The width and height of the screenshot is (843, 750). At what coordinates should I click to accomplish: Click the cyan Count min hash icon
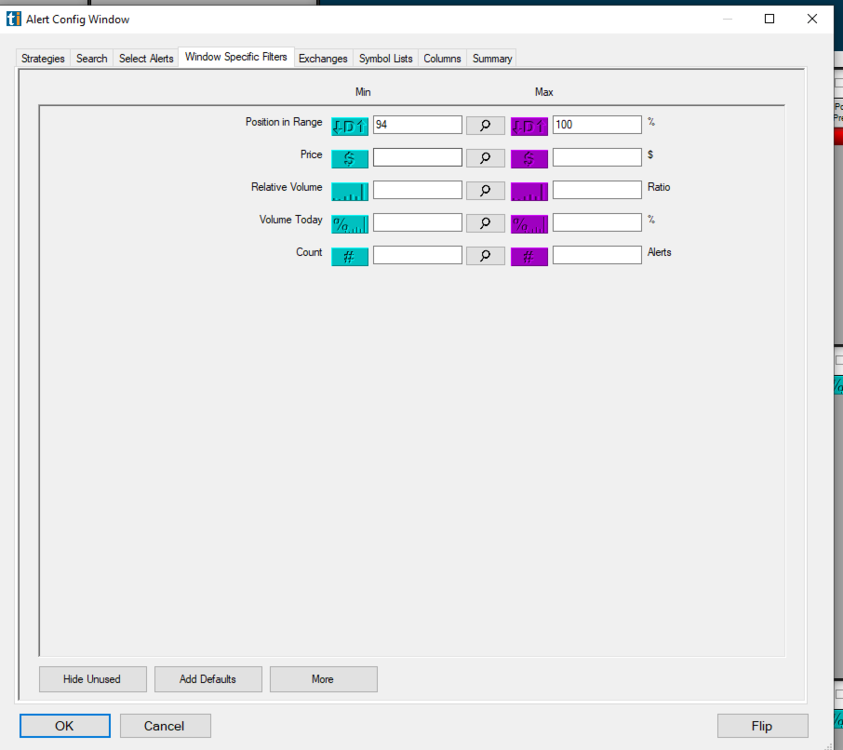pyautogui.click(x=349, y=256)
